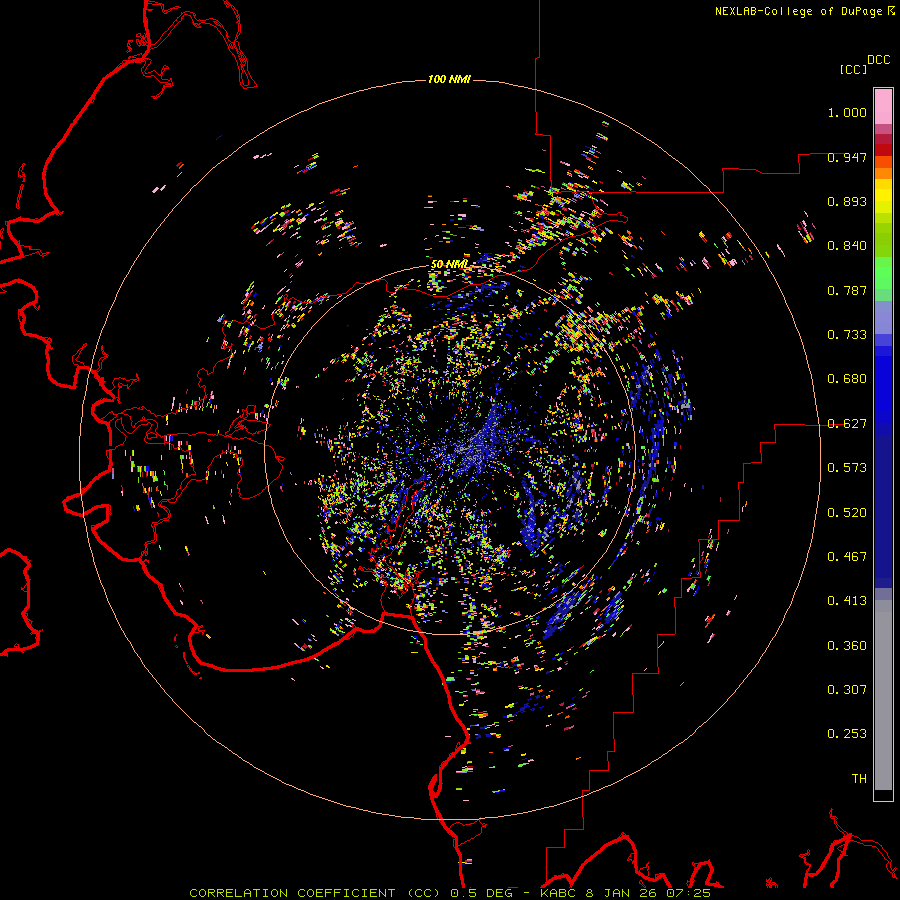Click the KABC radar station identifier
Screen dimensions: 900x900
click(x=560, y=893)
